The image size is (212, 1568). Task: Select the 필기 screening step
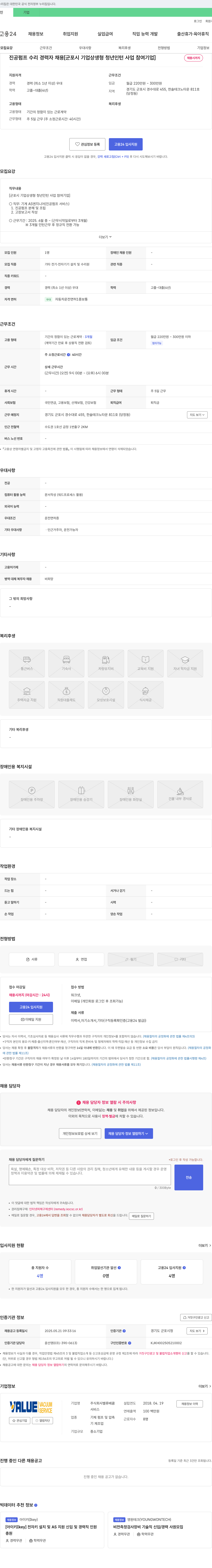(131, 959)
